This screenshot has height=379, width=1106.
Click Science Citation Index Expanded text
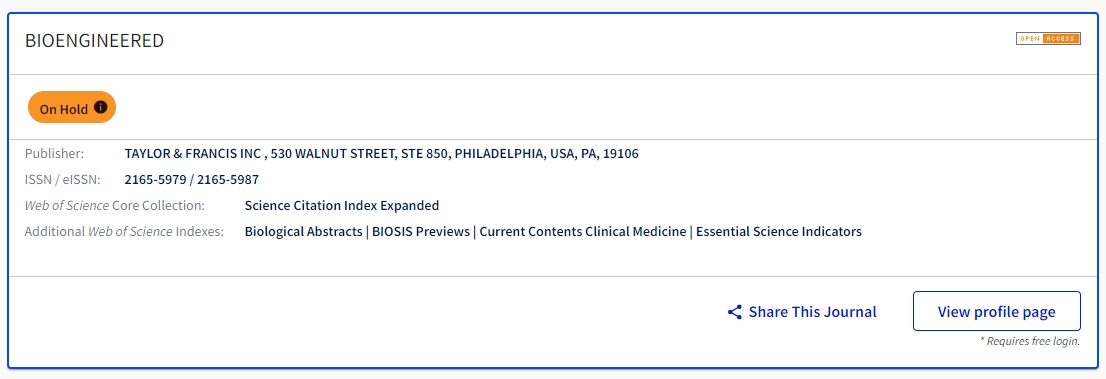click(342, 205)
